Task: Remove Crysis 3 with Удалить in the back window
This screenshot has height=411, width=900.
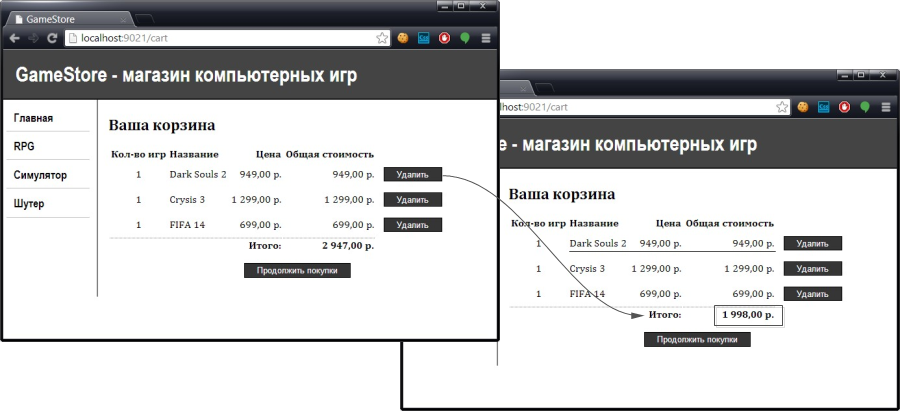Action: click(813, 269)
